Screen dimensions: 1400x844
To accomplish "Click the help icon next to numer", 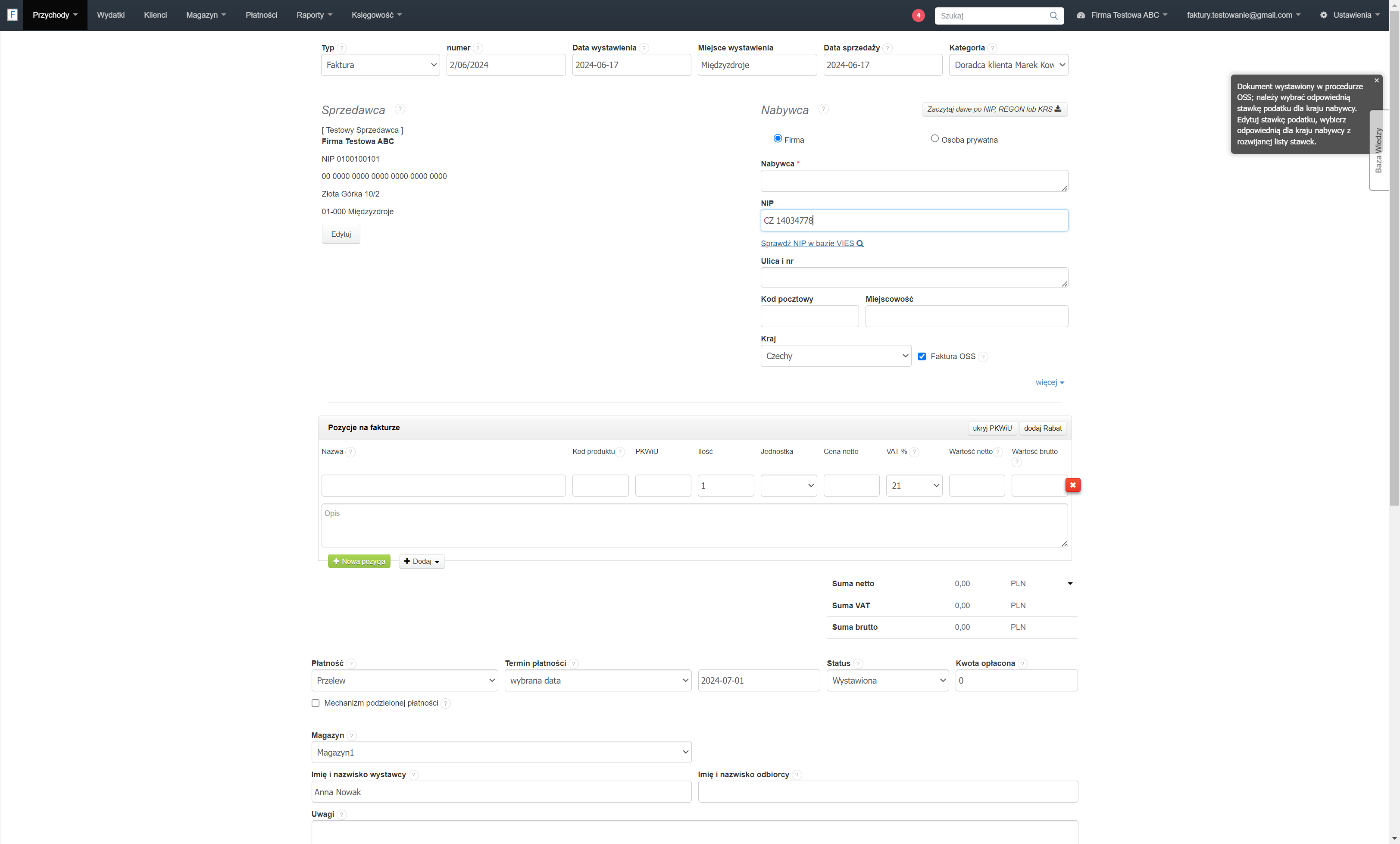I will (478, 48).
